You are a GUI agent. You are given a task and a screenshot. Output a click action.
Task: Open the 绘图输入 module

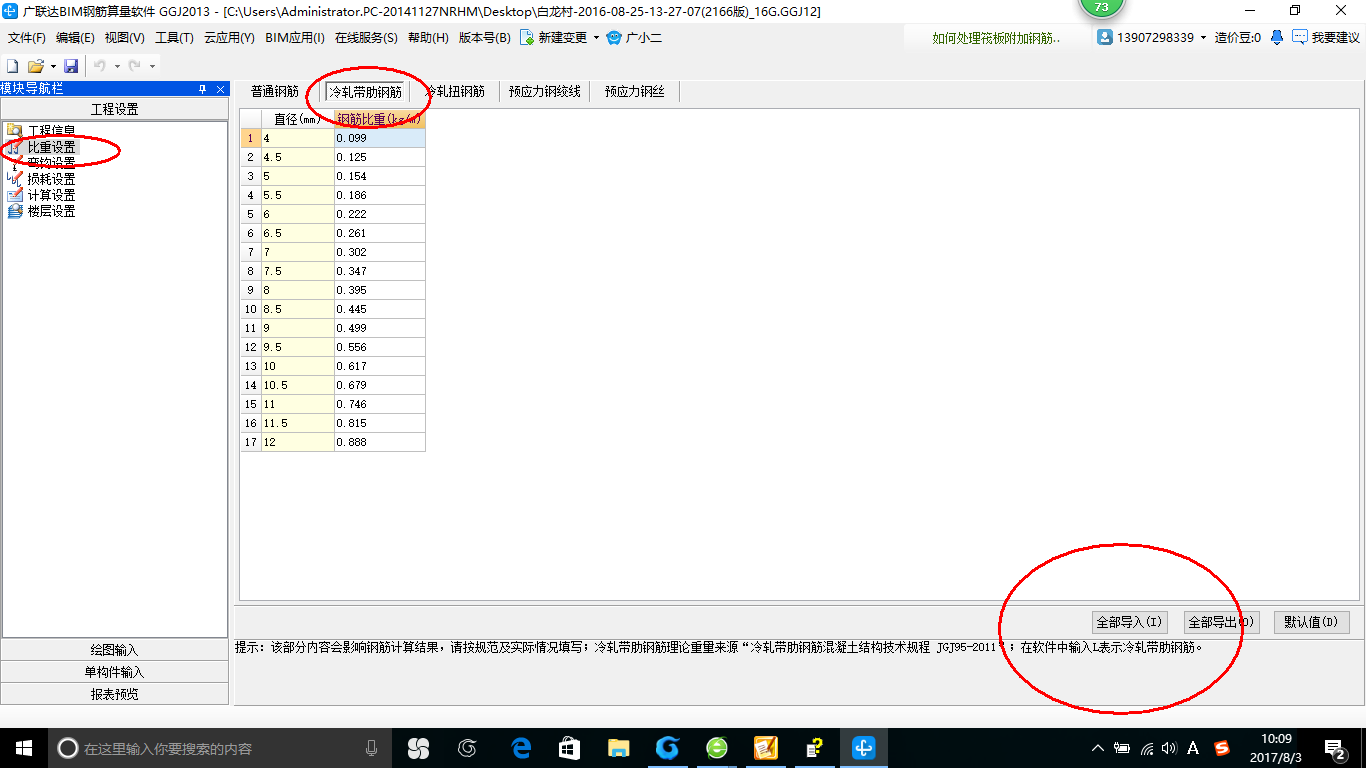[115, 650]
